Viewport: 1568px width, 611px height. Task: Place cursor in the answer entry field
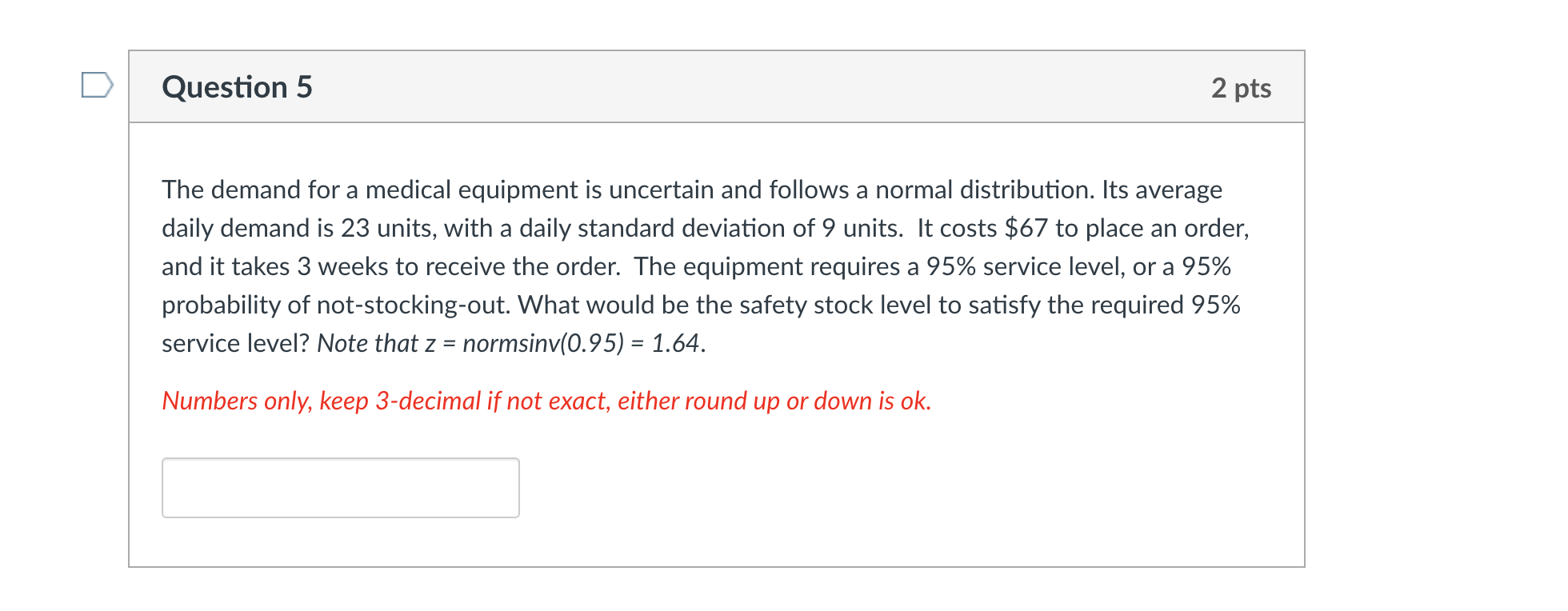coord(340,488)
